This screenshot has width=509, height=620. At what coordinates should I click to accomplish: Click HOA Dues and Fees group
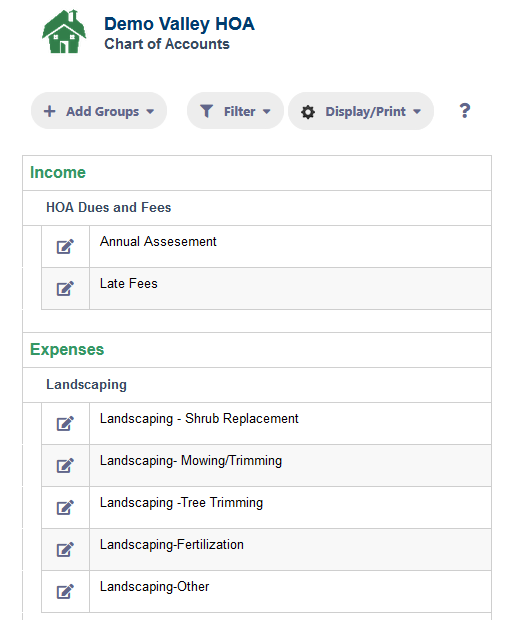(109, 207)
